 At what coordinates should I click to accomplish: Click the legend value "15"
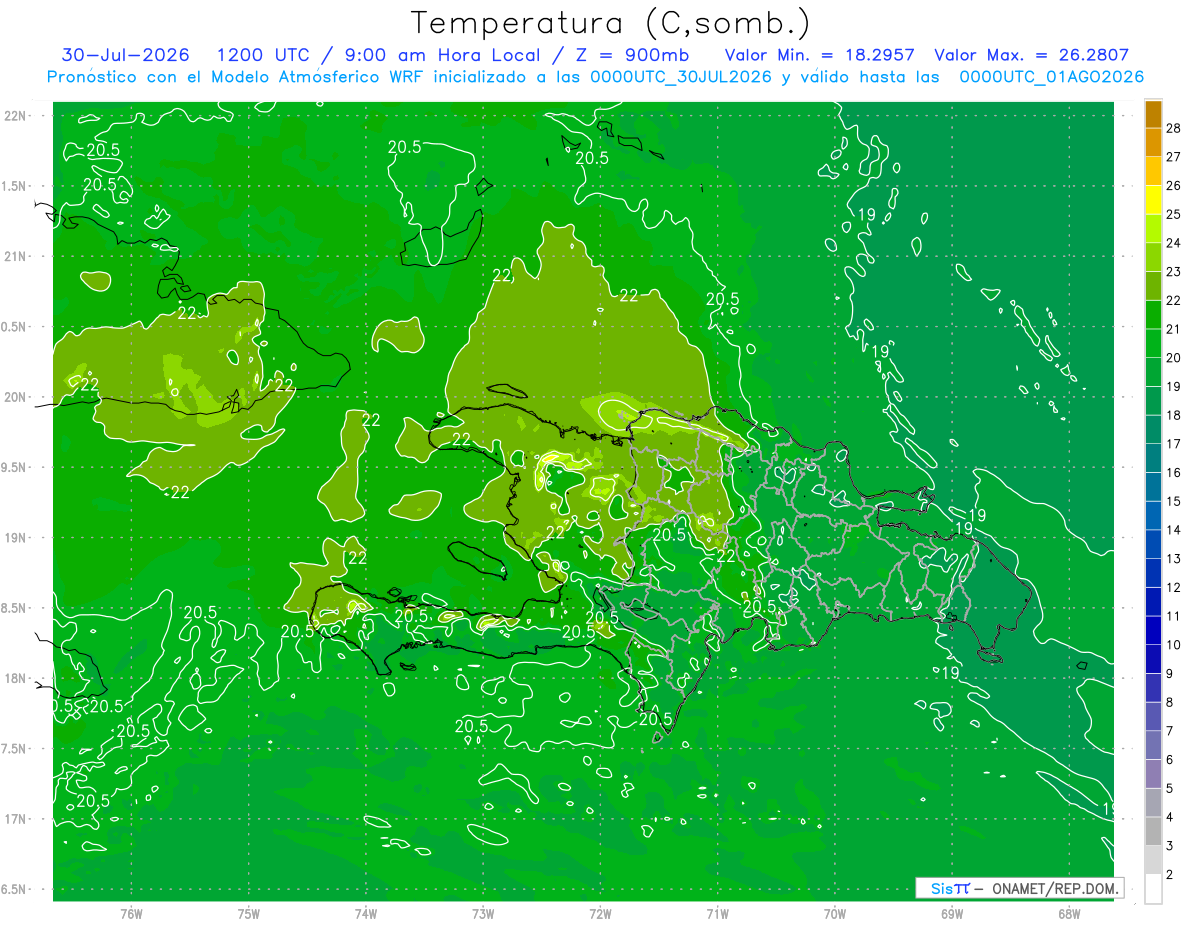click(1174, 502)
